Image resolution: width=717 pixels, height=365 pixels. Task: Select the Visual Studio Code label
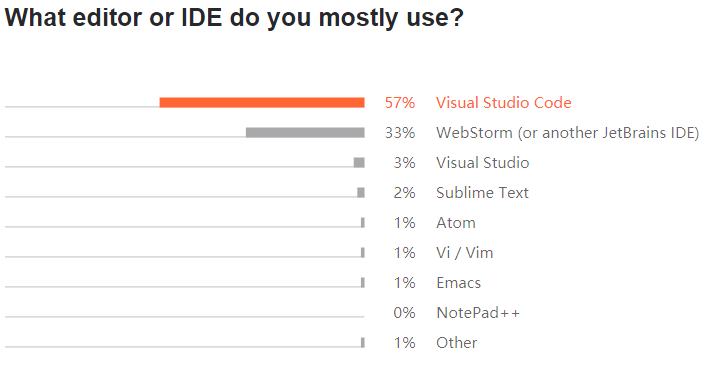point(503,102)
